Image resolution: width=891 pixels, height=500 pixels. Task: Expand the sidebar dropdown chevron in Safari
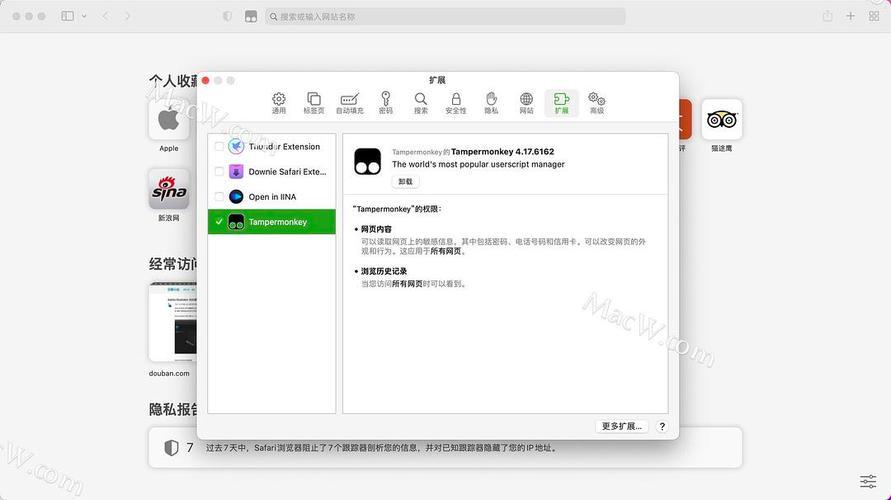(x=84, y=16)
